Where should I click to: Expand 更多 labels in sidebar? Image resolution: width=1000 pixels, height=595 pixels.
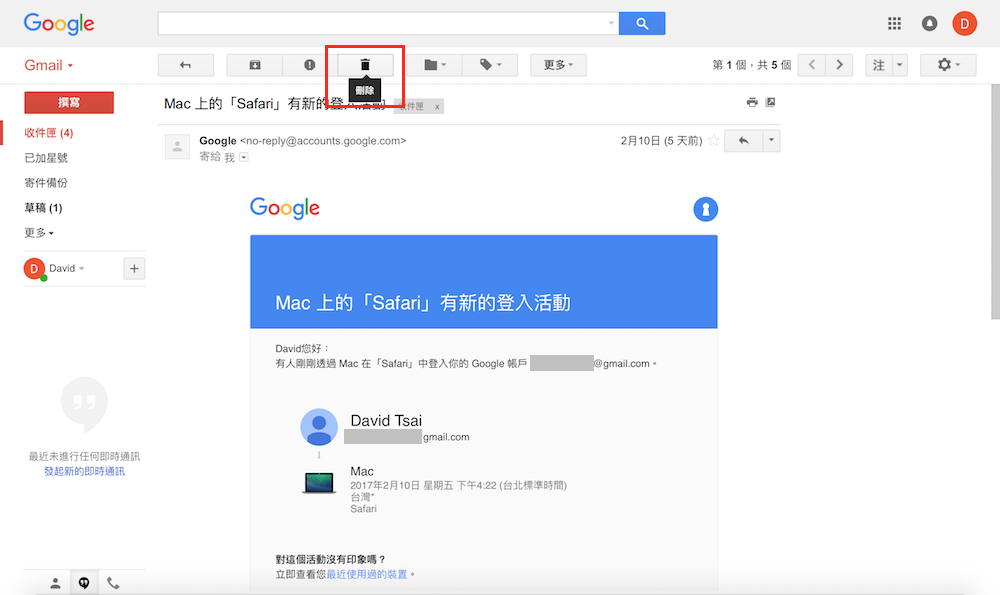tap(39, 233)
